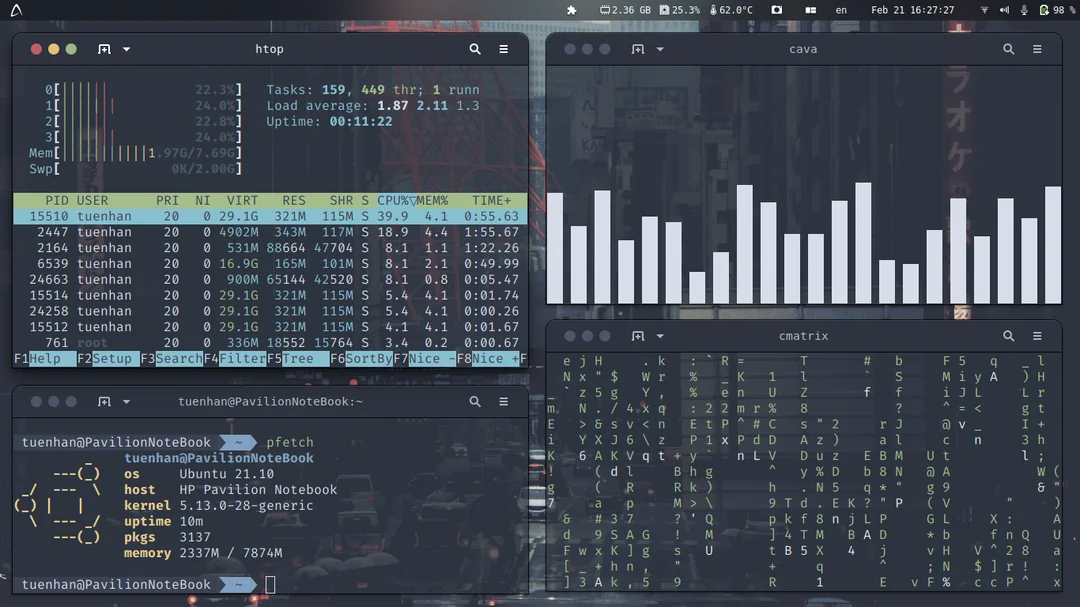Open search in tuenhan@PavilionNoteBook terminal
Image resolution: width=1080 pixels, height=607 pixels.
point(475,401)
